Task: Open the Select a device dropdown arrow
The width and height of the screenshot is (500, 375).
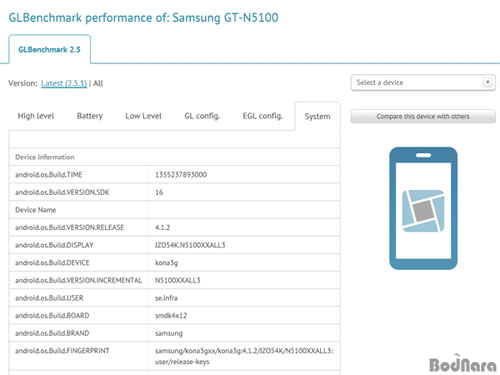Action: coord(488,82)
